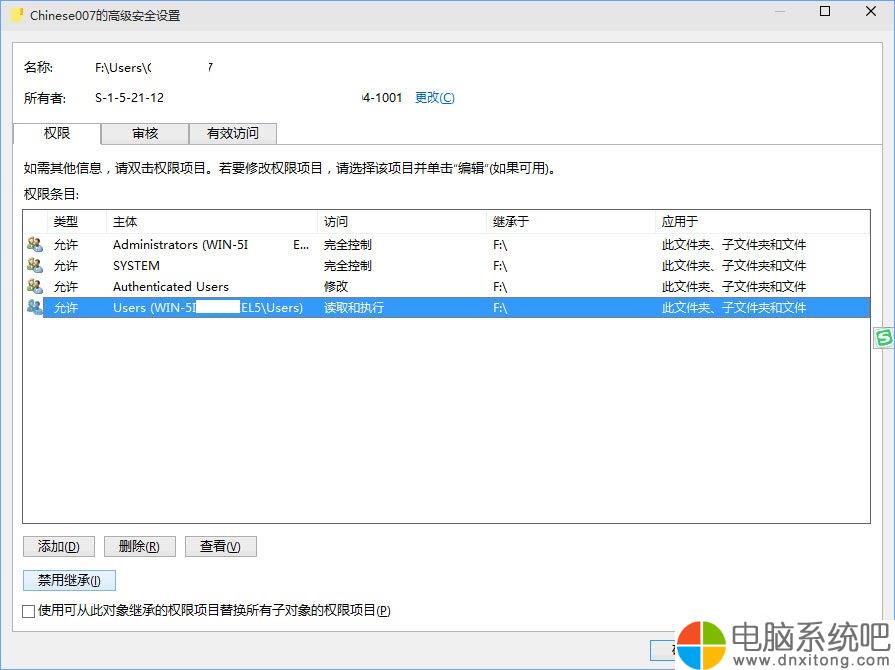Open the 有效访问 tab
Screen dimensions: 895x670
232,133
